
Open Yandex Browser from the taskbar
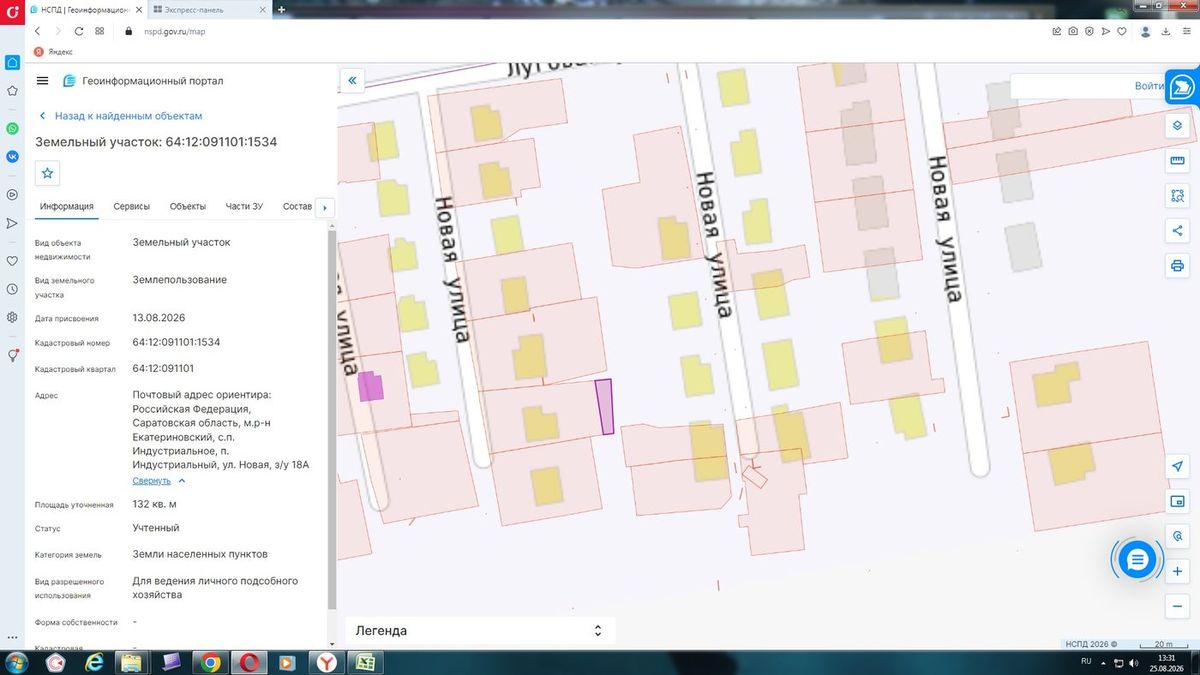pos(327,662)
